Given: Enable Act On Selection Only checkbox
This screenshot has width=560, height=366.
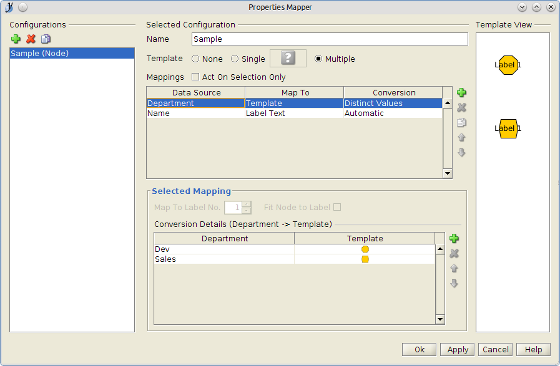Looking at the screenshot, I should tap(195, 77).
